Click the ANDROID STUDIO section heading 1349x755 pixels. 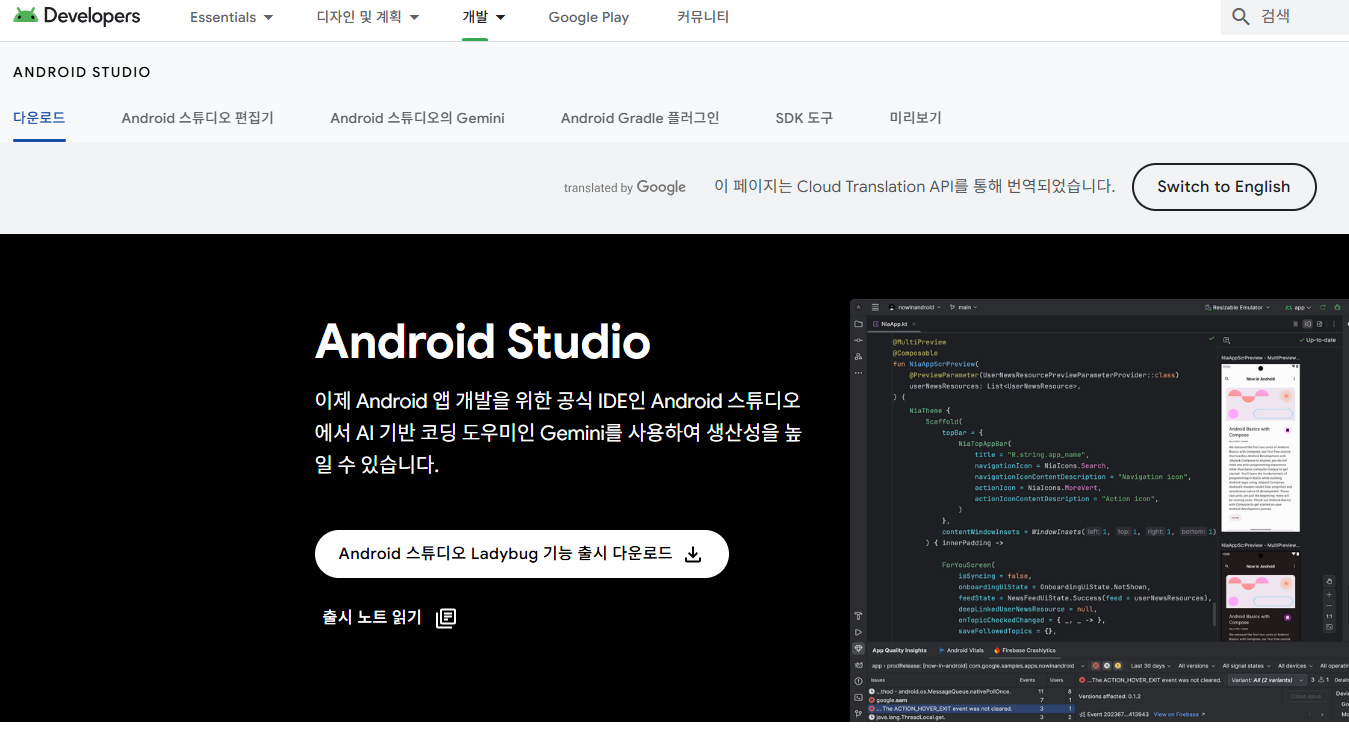pyautogui.click(x=82, y=73)
